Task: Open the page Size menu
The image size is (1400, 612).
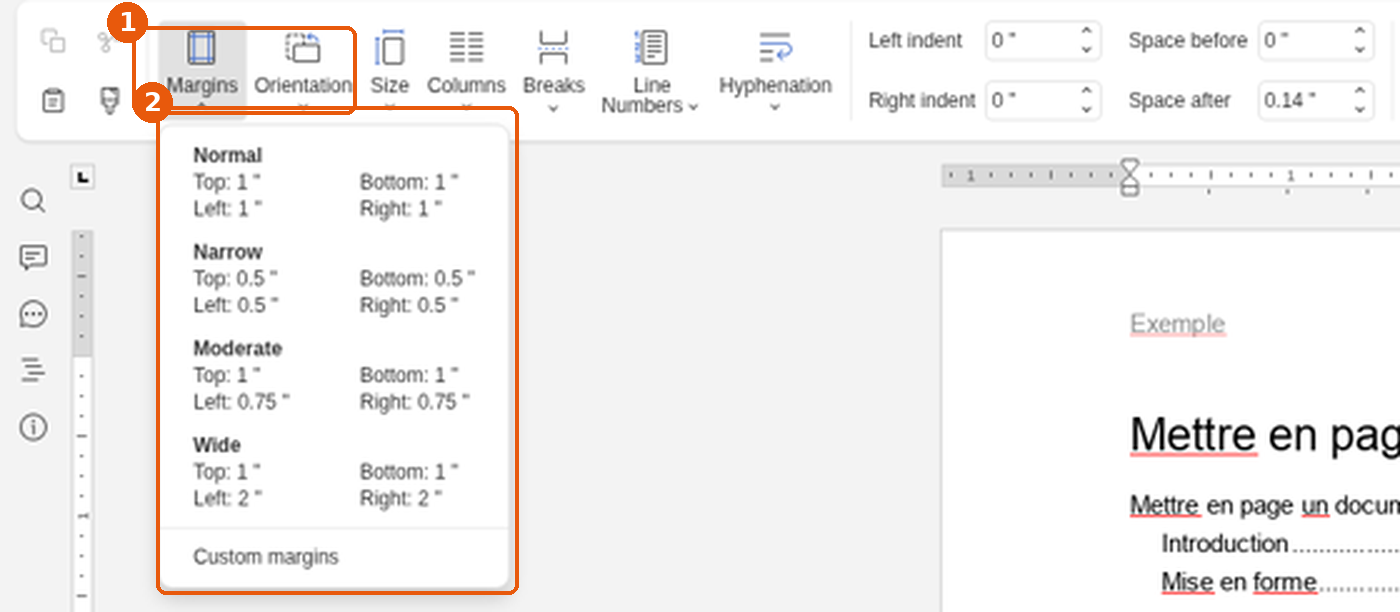Action: click(x=389, y=68)
